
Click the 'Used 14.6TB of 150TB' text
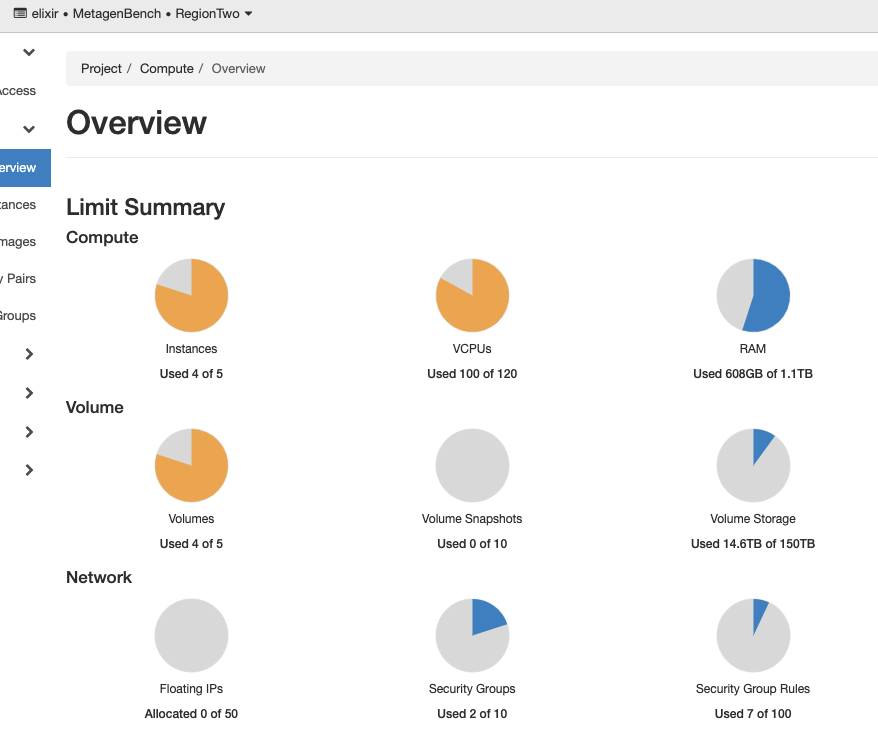(x=753, y=544)
